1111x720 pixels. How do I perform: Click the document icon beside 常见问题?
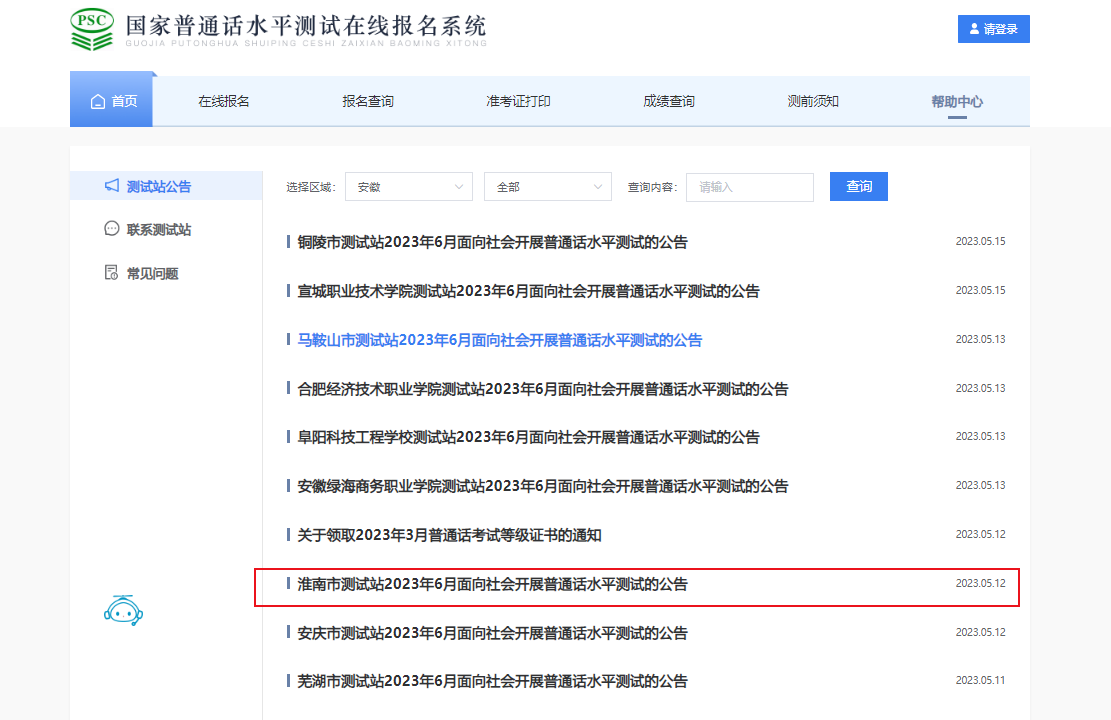click(x=112, y=273)
